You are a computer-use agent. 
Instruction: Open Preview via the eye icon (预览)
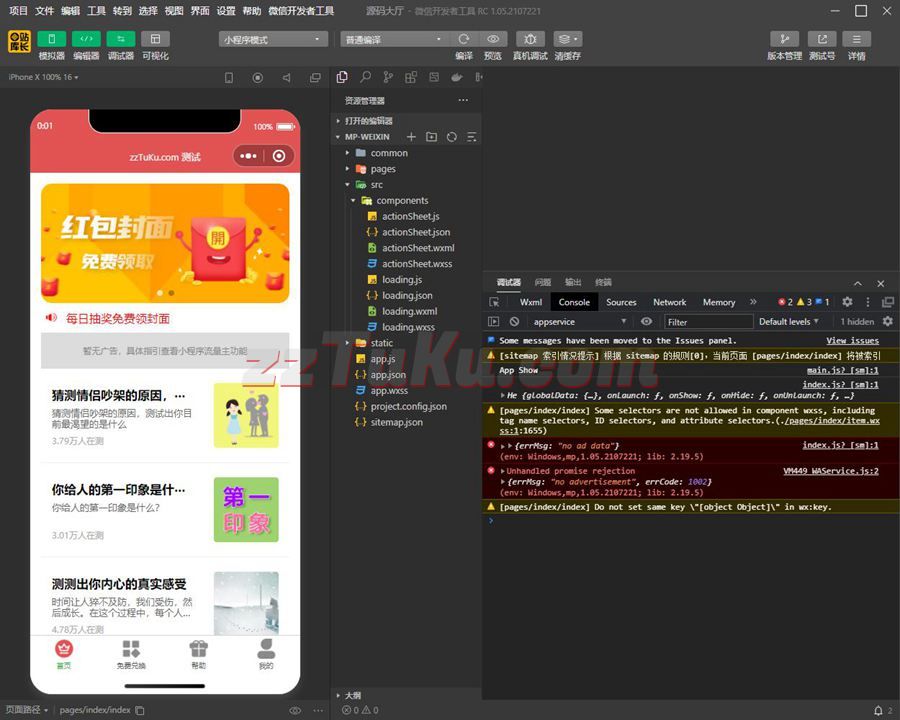pos(493,39)
